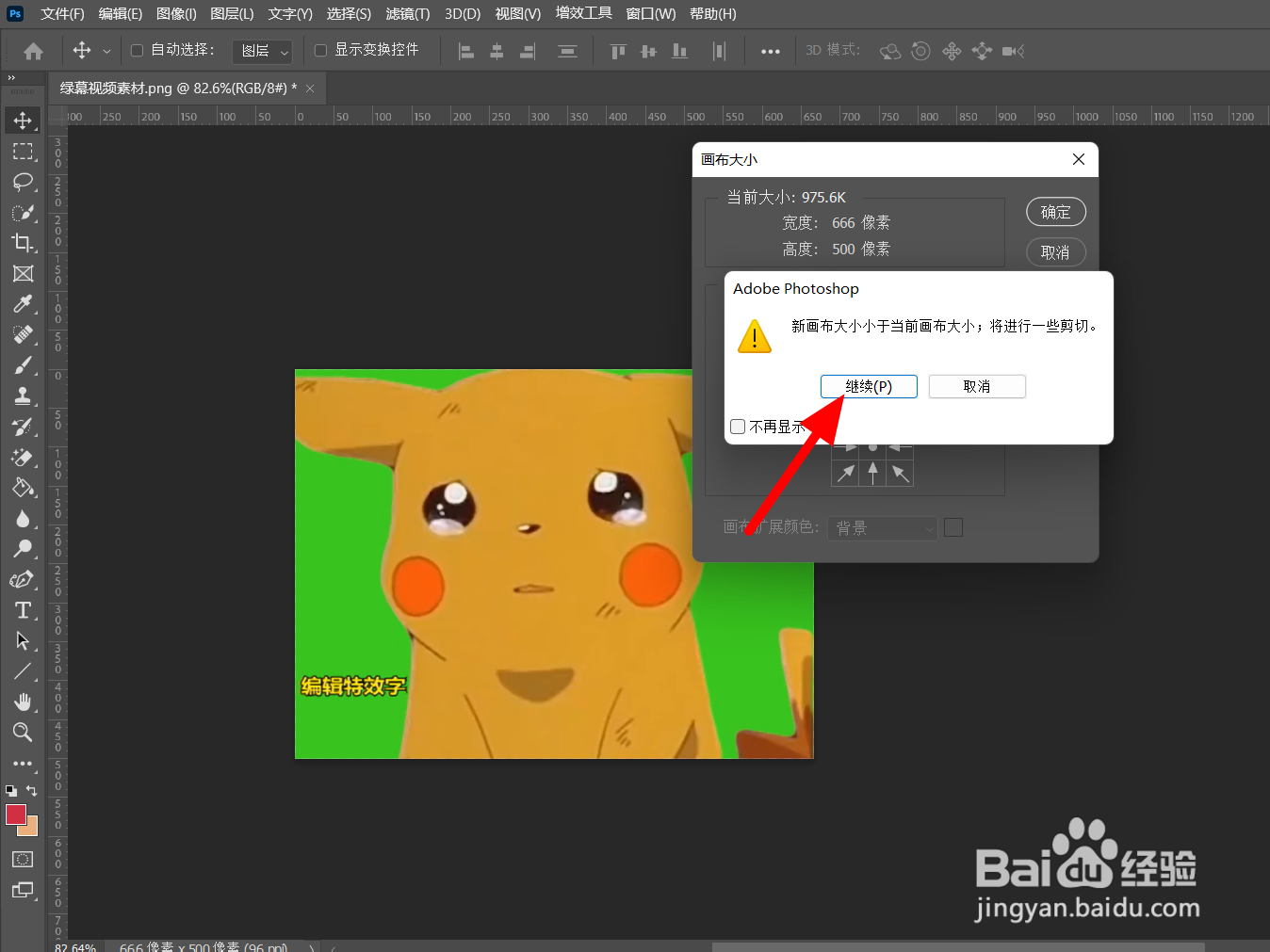Click 确定 in the 画布大小 dialog
Image resolution: width=1270 pixels, height=952 pixels.
(1056, 212)
